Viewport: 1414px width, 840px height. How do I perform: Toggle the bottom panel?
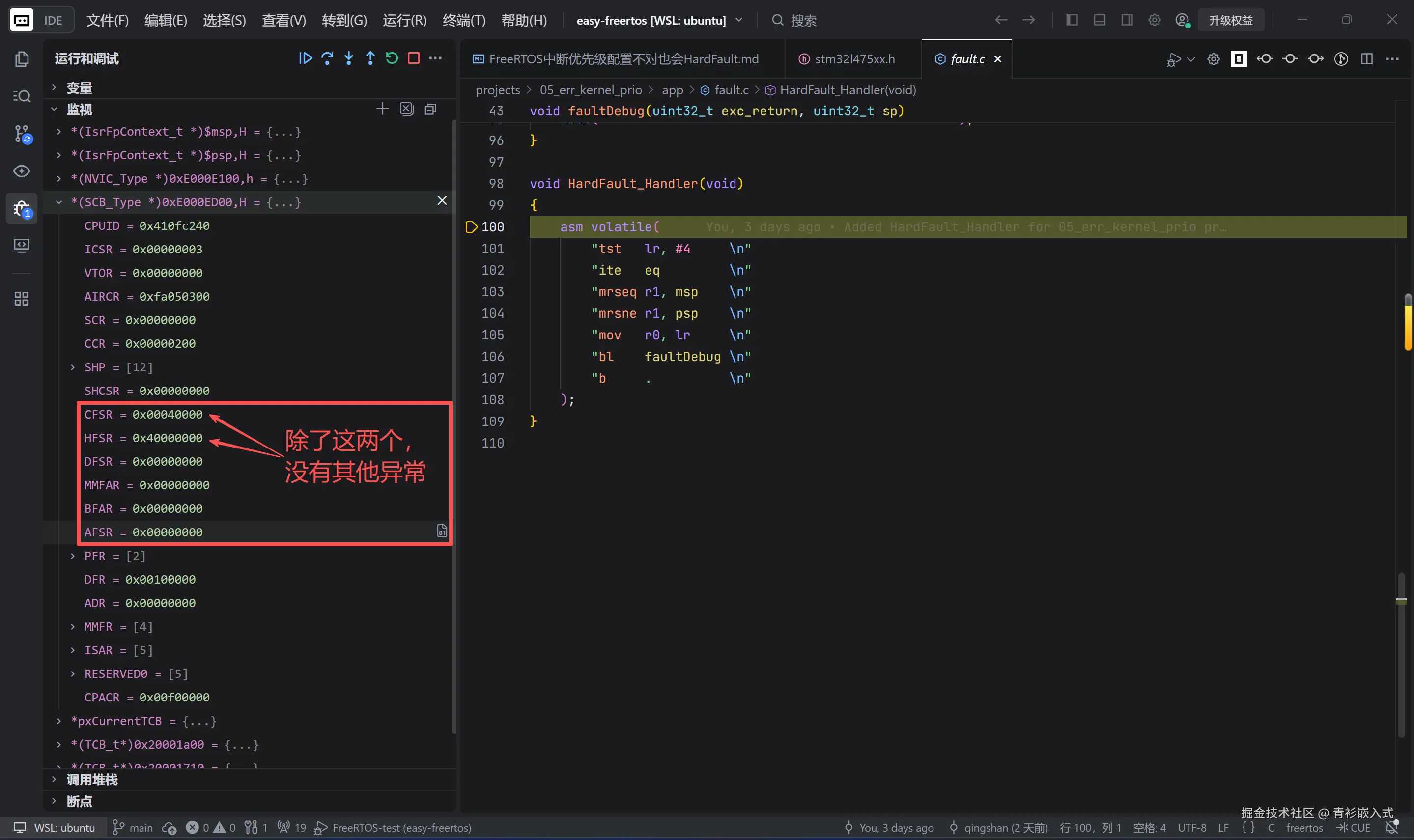click(x=1099, y=20)
